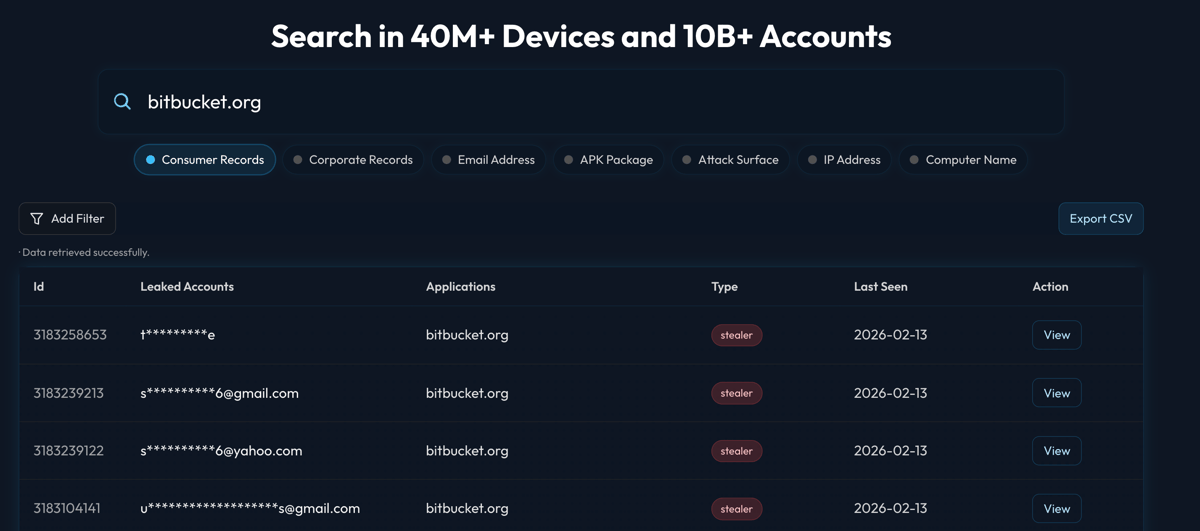Click the Id cell 3183258653
The height and width of the screenshot is (531, 1200).
point(70,335)
